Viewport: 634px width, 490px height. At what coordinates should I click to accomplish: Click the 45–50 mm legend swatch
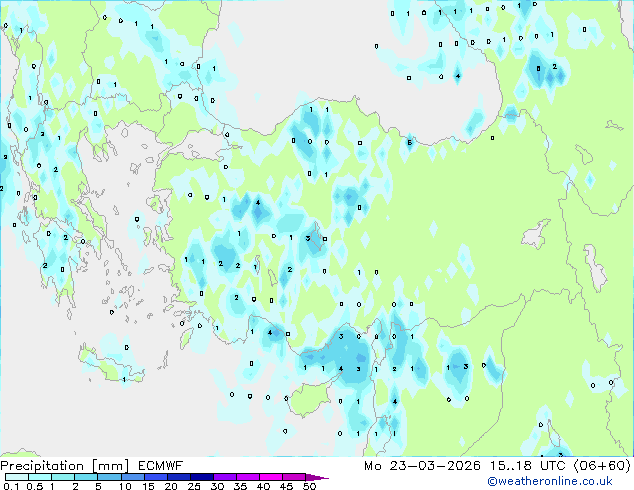click(x=294, y=477)
